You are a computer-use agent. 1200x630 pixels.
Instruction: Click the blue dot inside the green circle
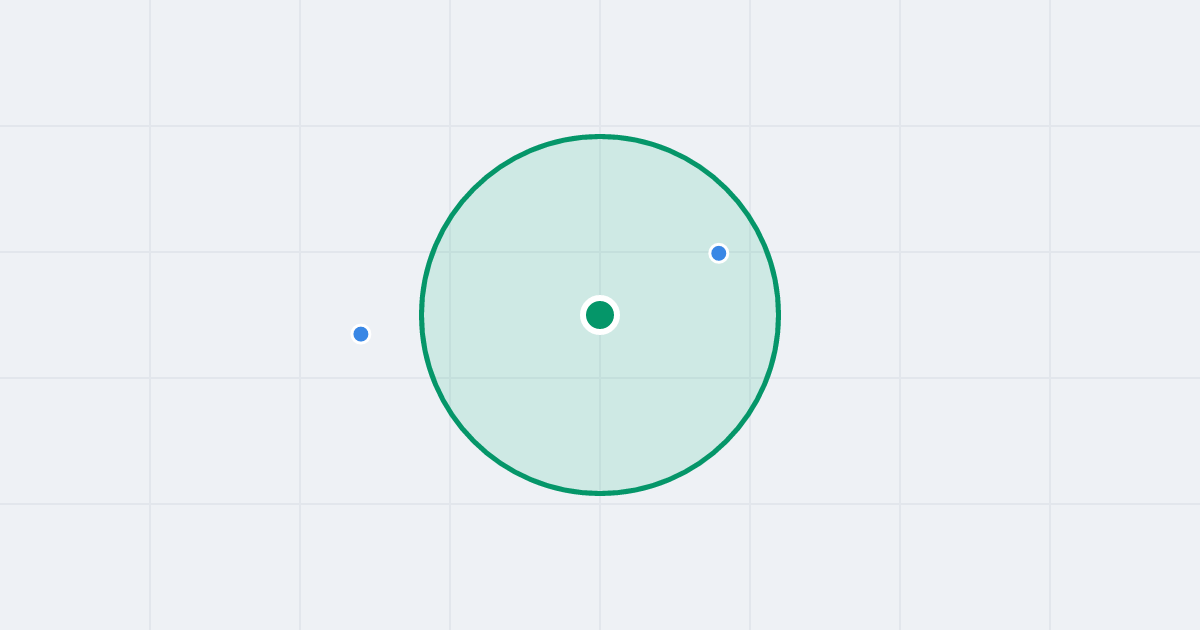[x=718, y=253]
